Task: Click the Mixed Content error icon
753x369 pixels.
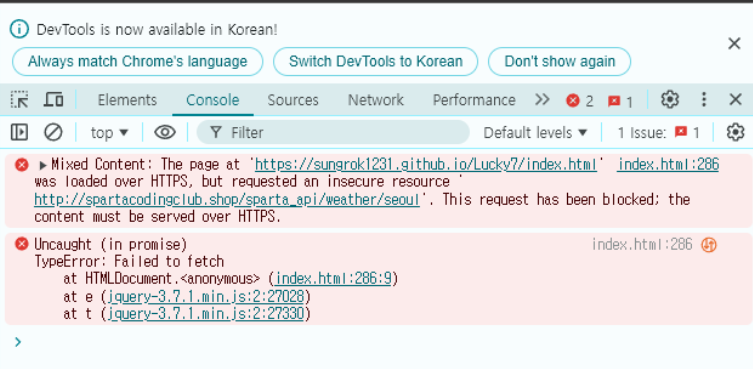Action: [x=22, y=165]
